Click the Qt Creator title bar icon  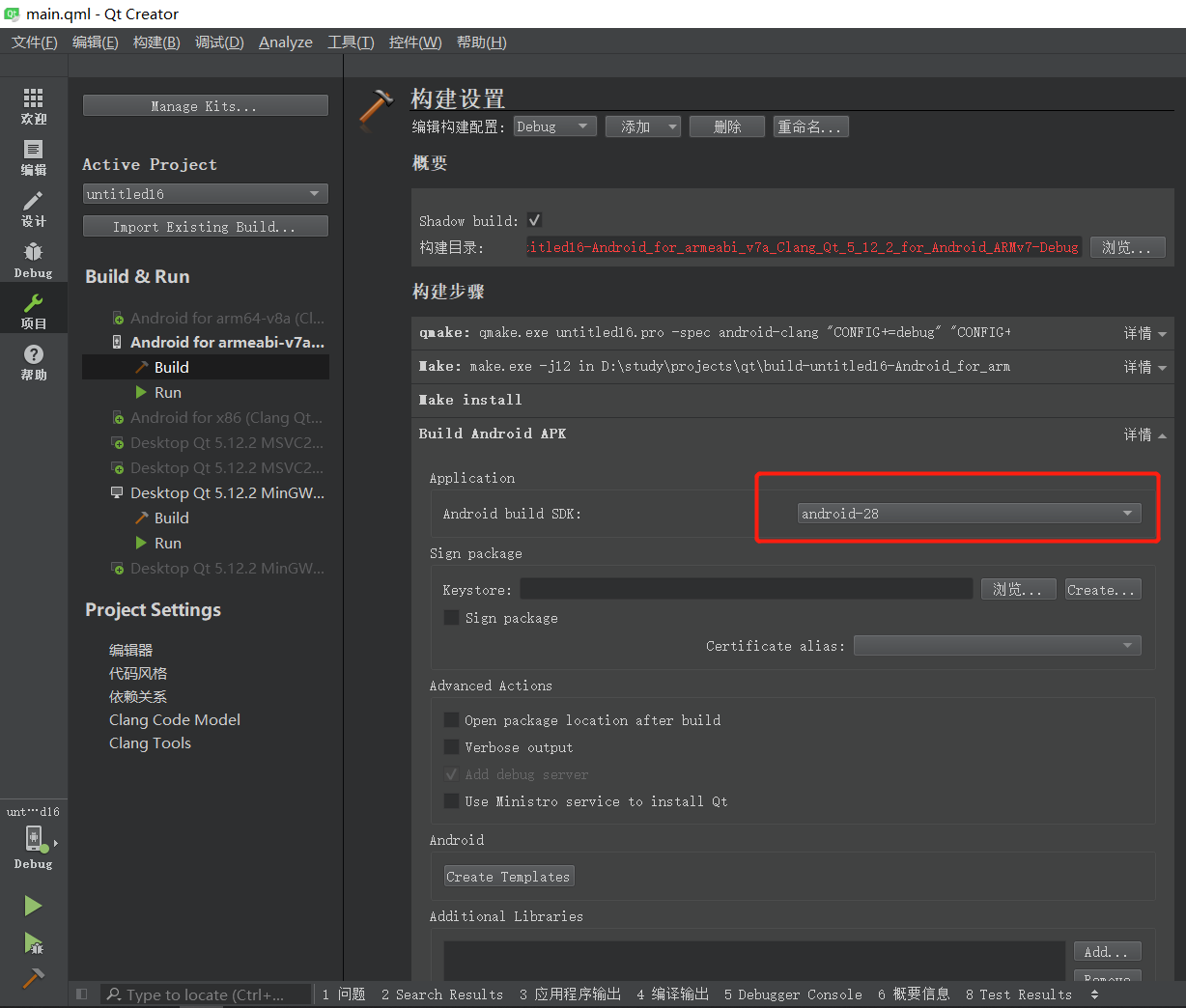coord(12,14)
